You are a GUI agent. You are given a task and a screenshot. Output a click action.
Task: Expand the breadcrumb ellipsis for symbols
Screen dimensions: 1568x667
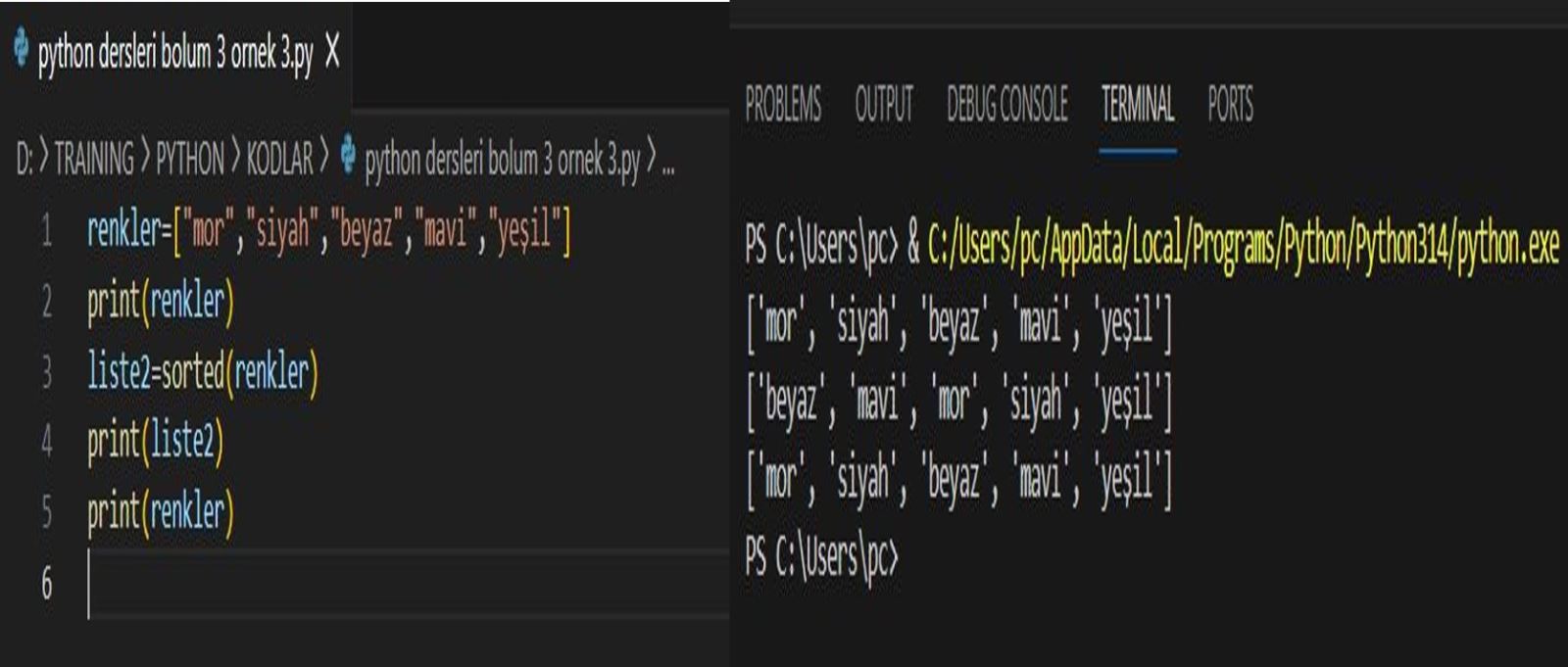(668, 162)
